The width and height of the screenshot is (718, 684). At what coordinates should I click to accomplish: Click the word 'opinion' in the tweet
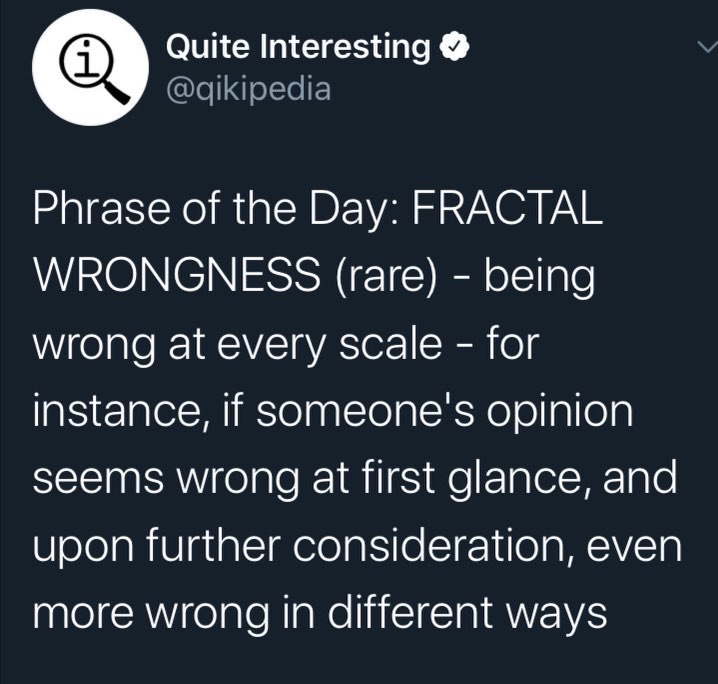click(559, 412)
